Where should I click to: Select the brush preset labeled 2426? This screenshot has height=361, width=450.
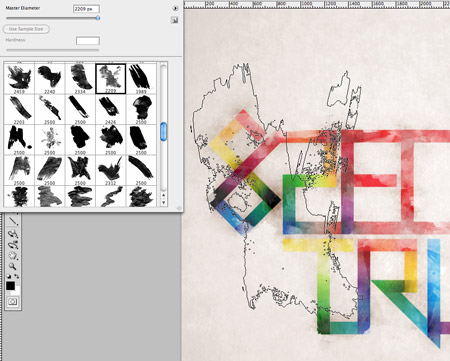[111, 109]
